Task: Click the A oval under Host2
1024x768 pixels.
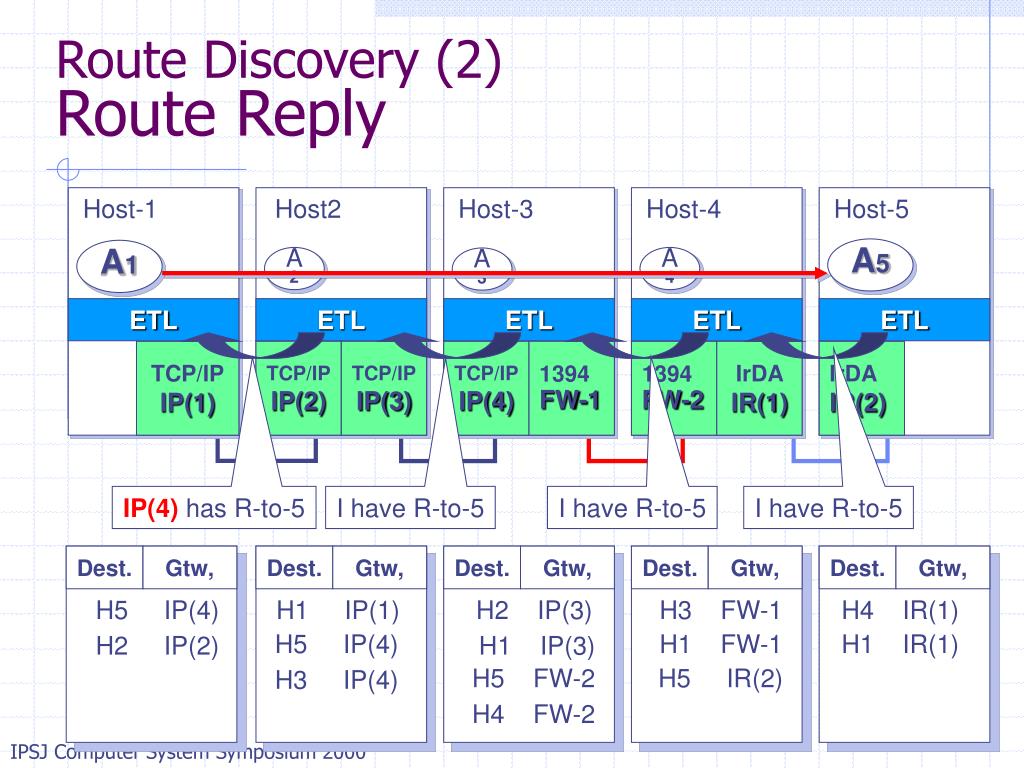Action: coord(295,266)
